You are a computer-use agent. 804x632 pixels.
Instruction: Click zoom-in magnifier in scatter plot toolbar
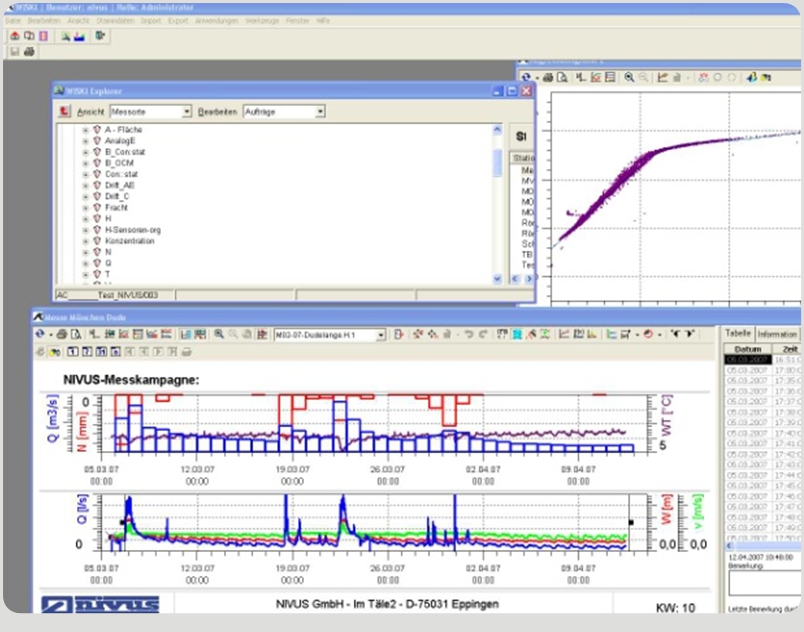(629, 77)
